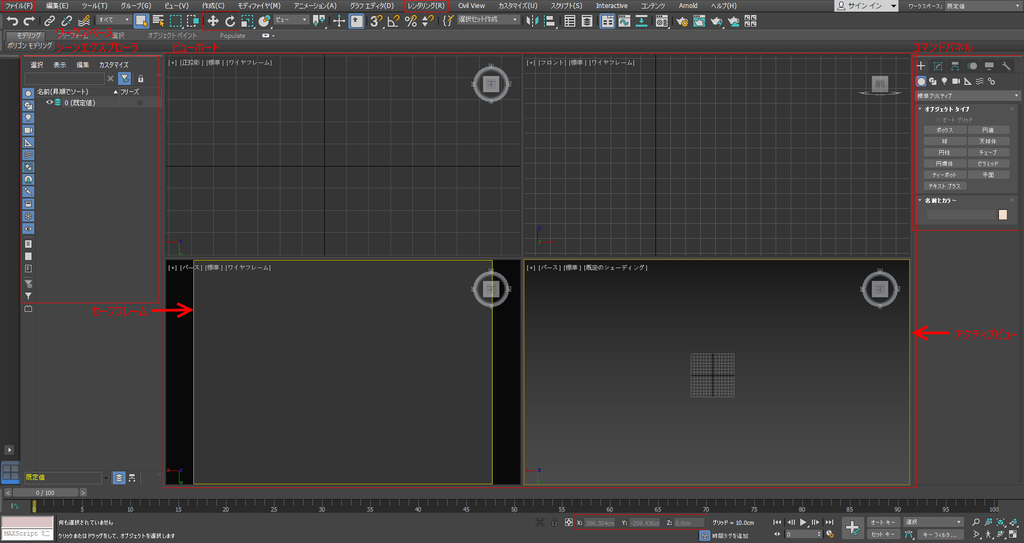Image resolution: width=1024 pixels, height=543 pixels.
Task: Open Rendered Frame Window icon
Action: tap(699, 21)
